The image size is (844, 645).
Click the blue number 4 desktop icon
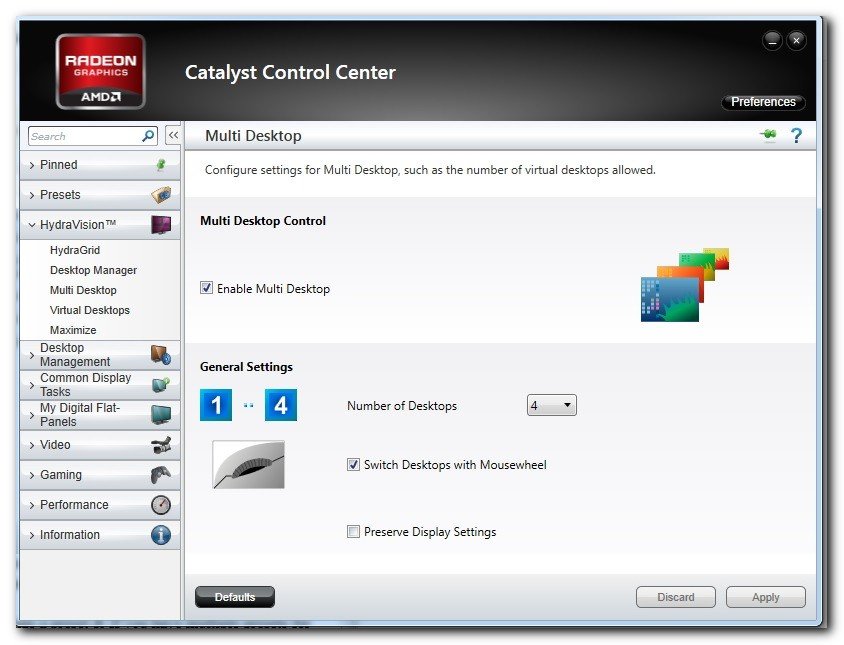tap(281, 405)
